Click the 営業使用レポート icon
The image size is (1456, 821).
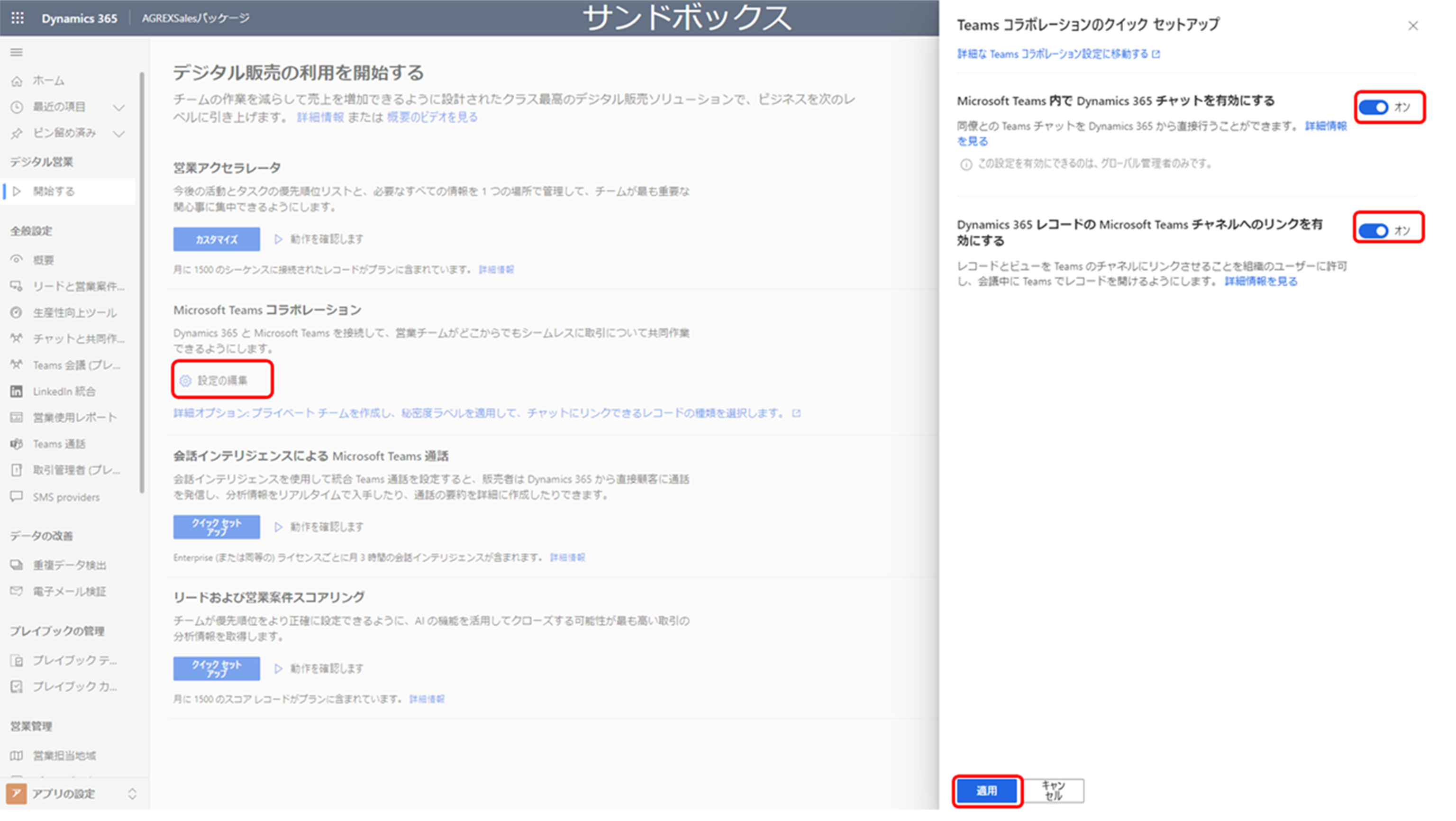point(17,417)
